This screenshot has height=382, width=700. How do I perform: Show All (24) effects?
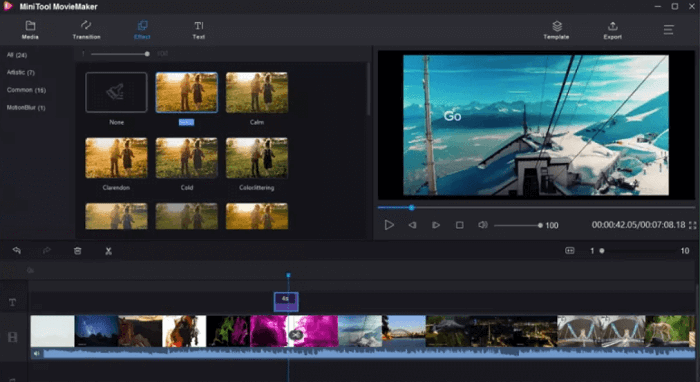[x=17, y=55]
